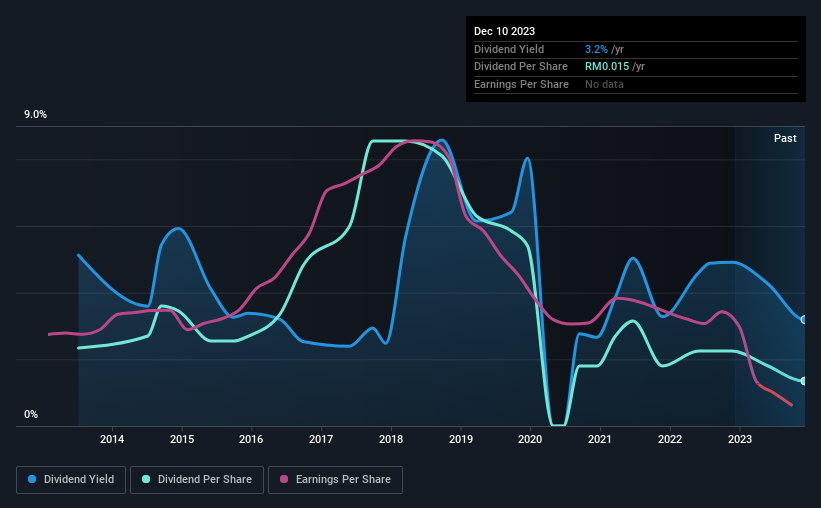The height and width of the screenshot is (508, 821).
Task: Click the 9.0% y-axis label
Action: coord(35,115)
